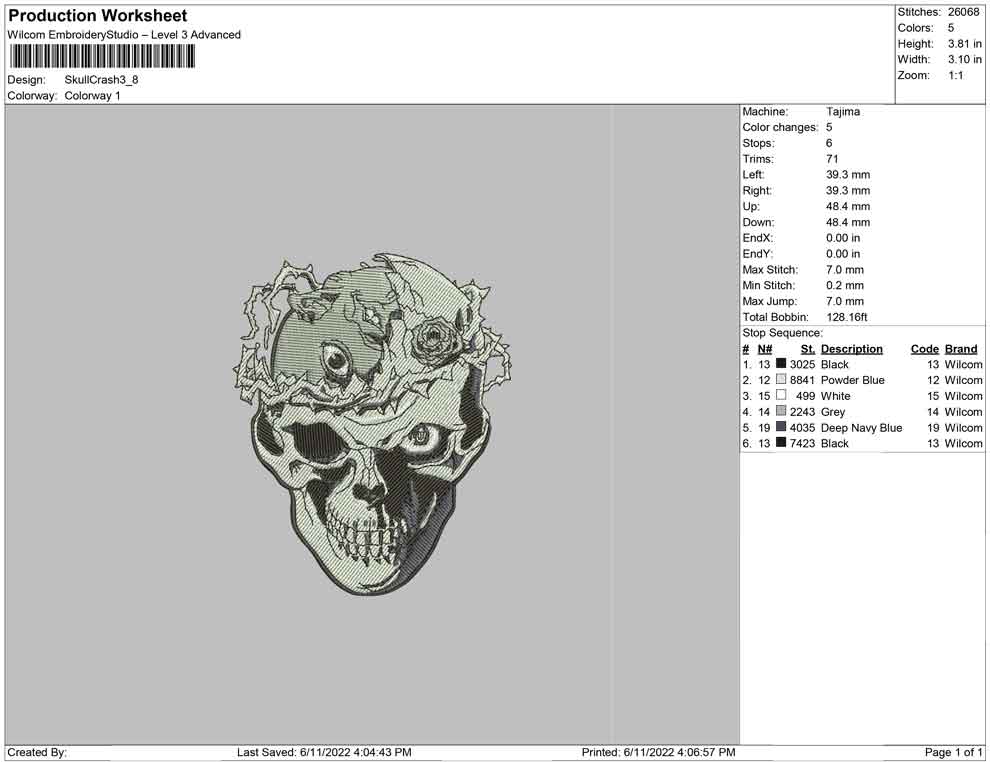This screenshot has width=990, height=762.
Task: Select the Grey thread color swatch
Action: pos(781,412)
